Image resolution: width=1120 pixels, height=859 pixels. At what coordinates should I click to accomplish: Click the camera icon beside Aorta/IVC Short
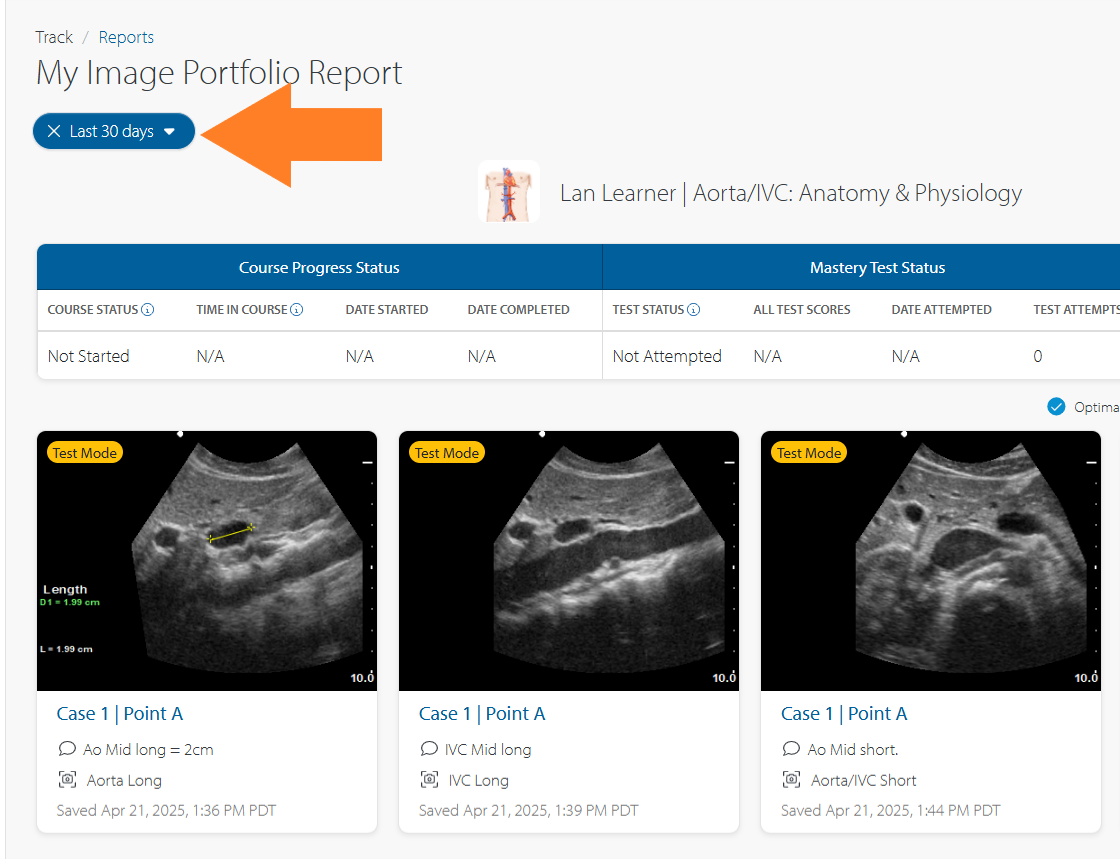point(791,780)
